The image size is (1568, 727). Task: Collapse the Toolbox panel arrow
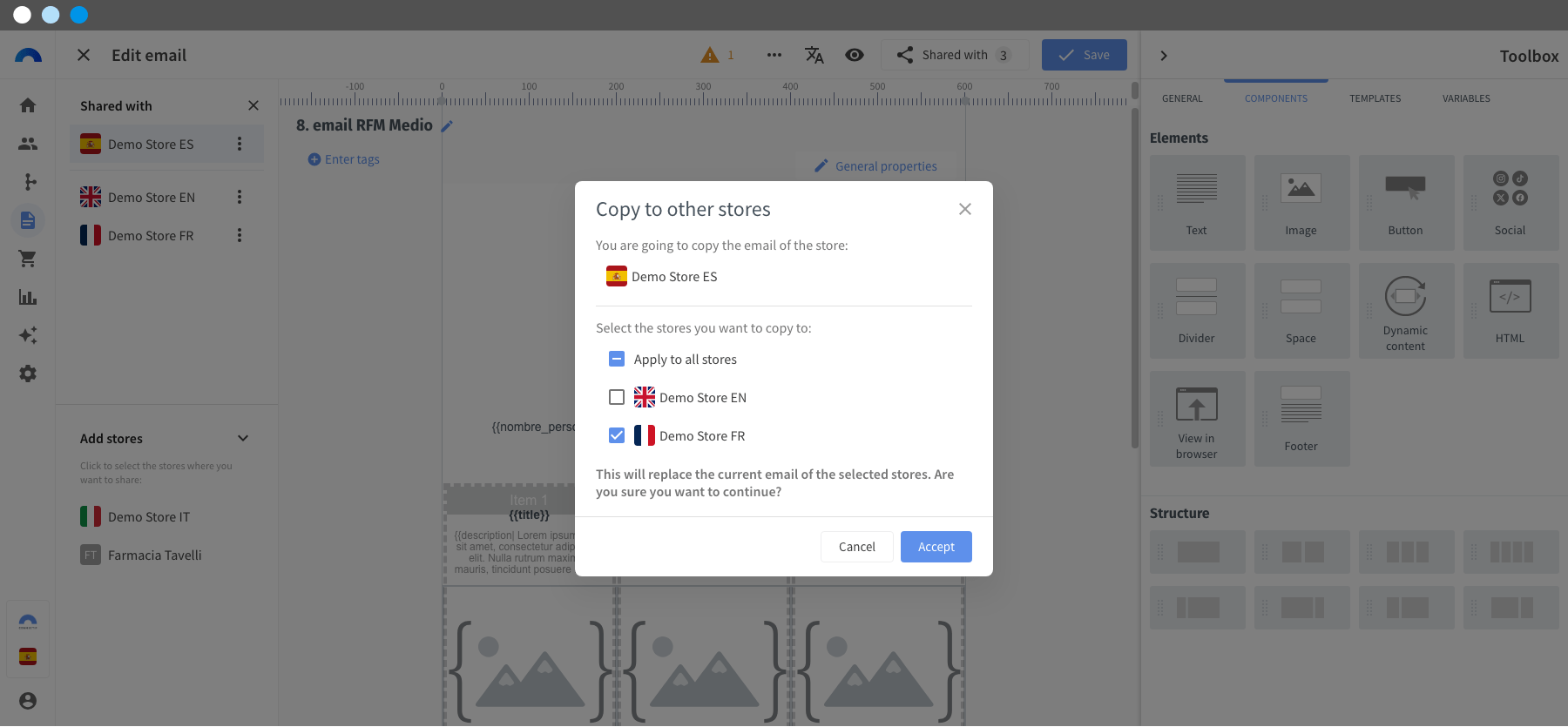coord(1164,56)
